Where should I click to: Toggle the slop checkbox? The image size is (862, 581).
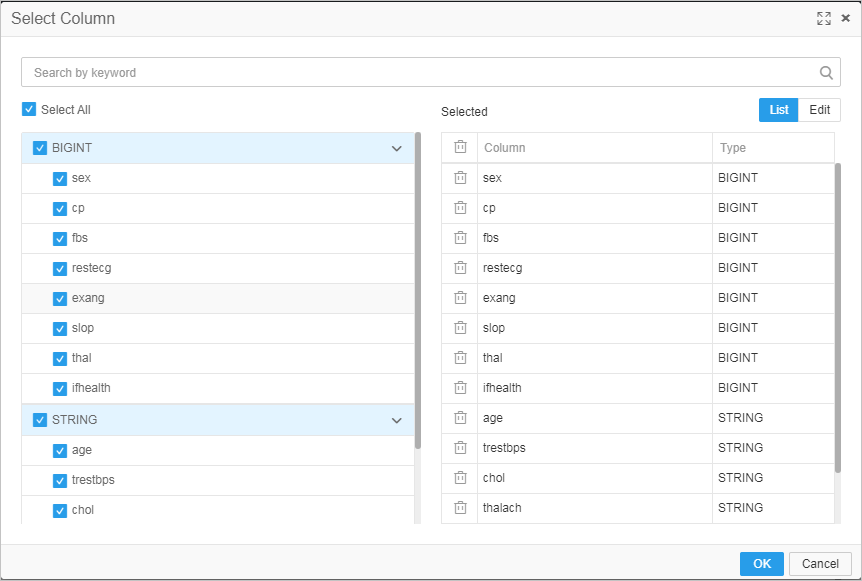click(x=59, y=329)
